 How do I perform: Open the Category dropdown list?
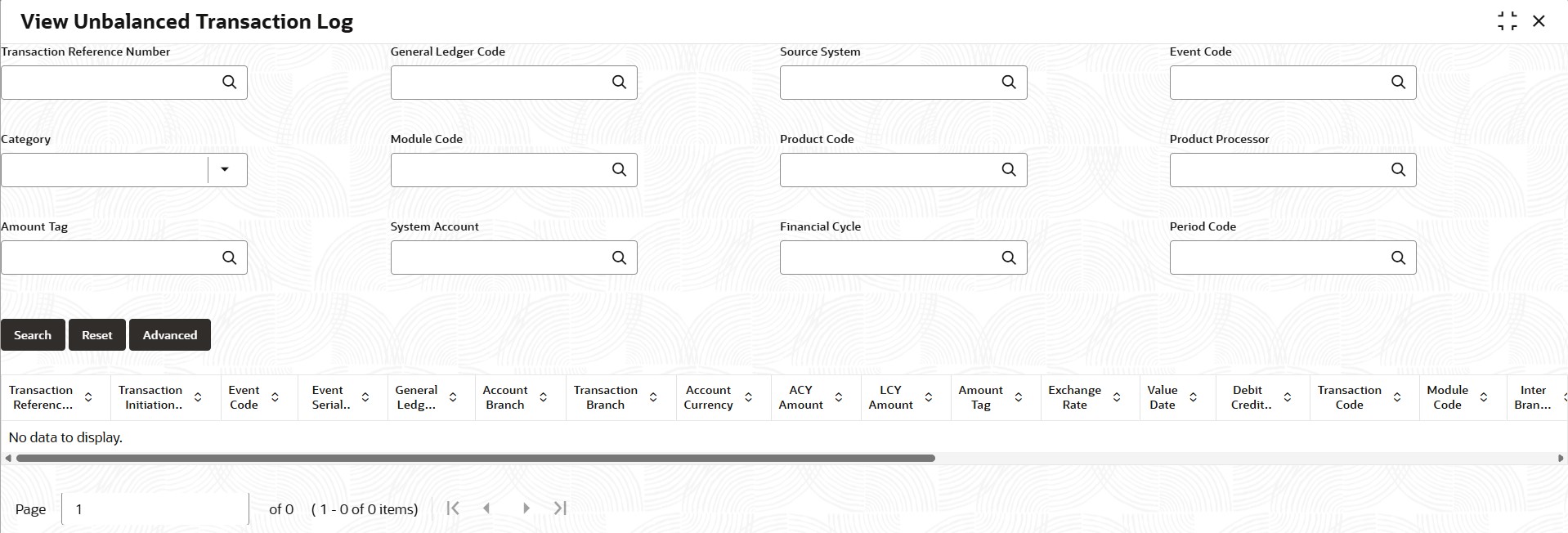point(226,169)
